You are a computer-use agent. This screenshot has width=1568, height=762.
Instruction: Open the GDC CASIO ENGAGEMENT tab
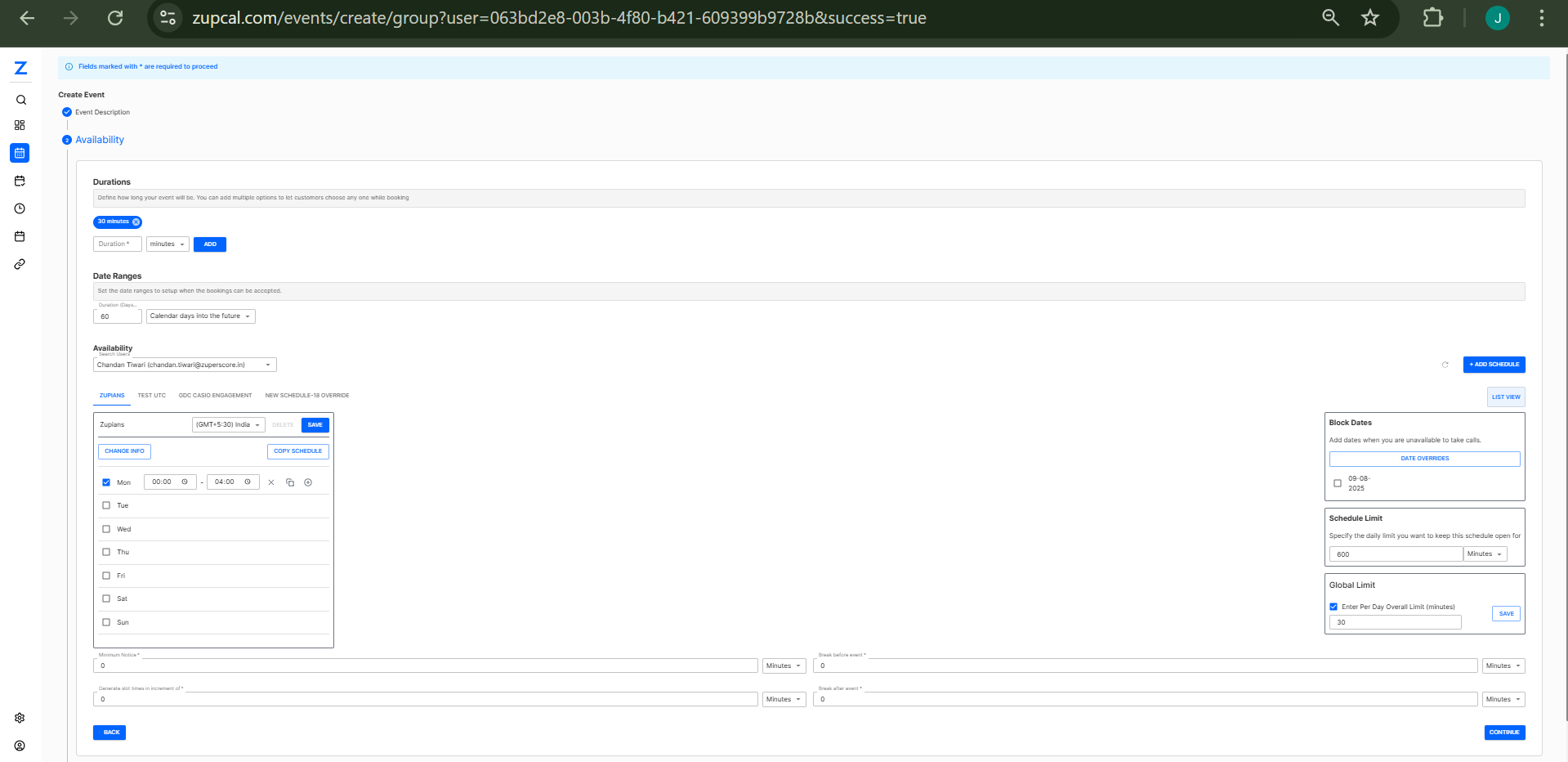(x=215, y=395)
